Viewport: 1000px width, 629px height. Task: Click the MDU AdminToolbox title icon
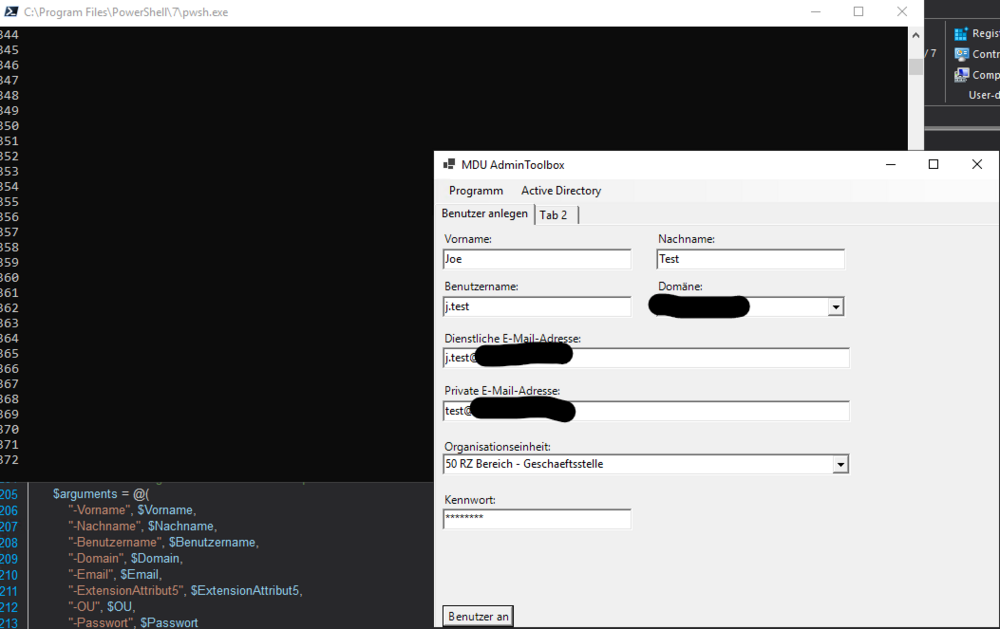pos(449,164)
